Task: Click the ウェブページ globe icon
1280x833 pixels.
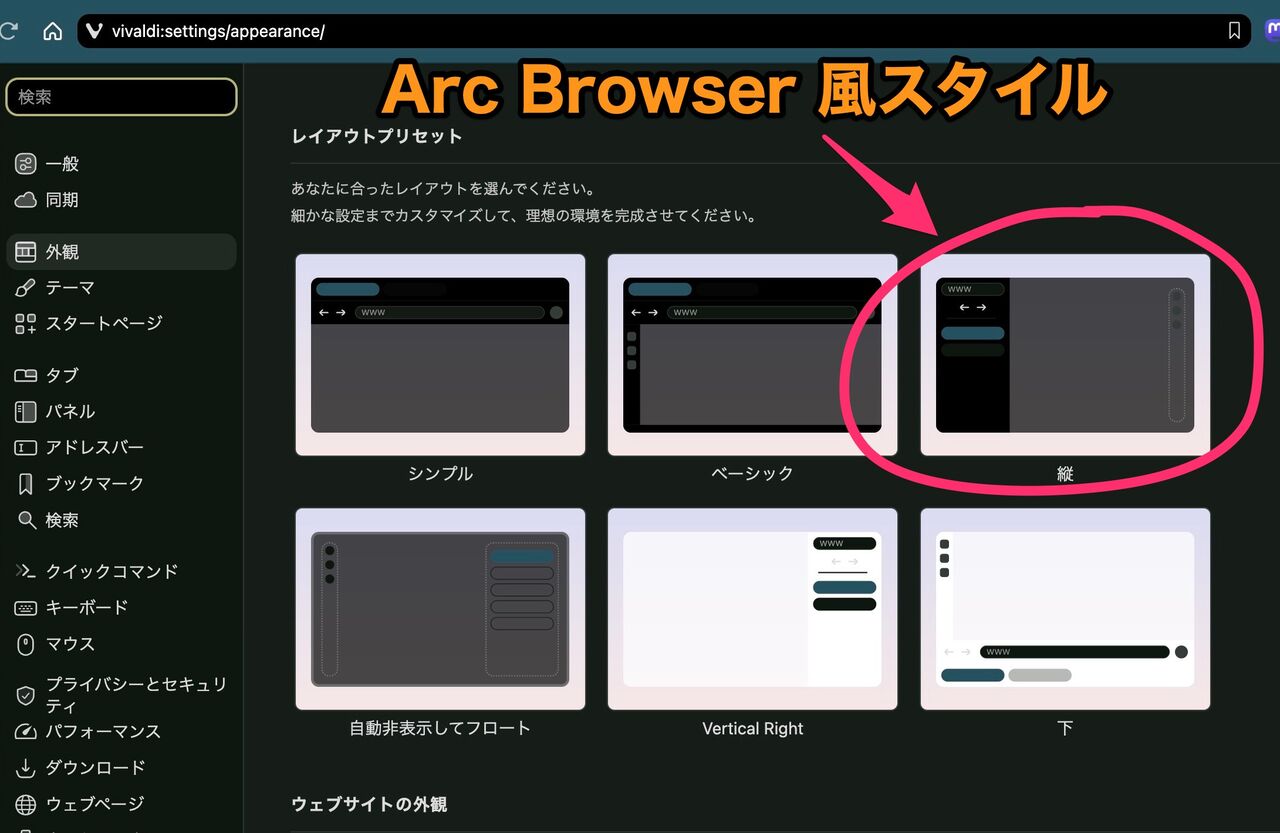Action: point(26,804)
